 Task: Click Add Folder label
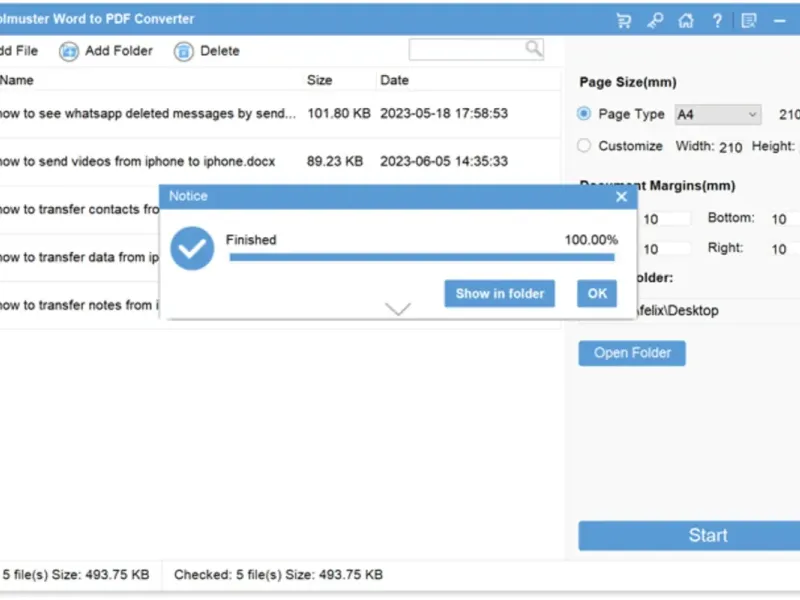[119, 51]
